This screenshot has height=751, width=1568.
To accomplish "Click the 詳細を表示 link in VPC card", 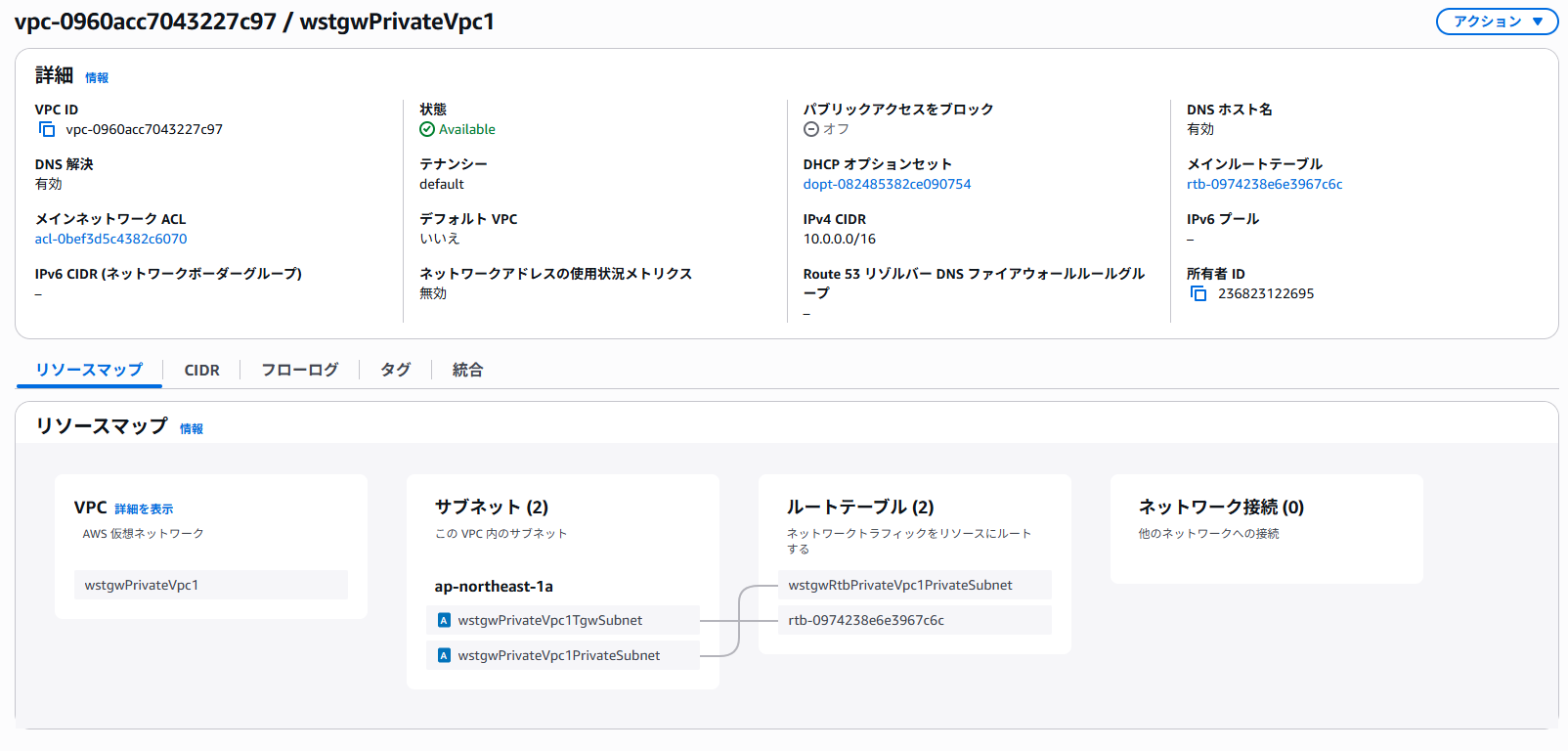I will coord(144,509).
